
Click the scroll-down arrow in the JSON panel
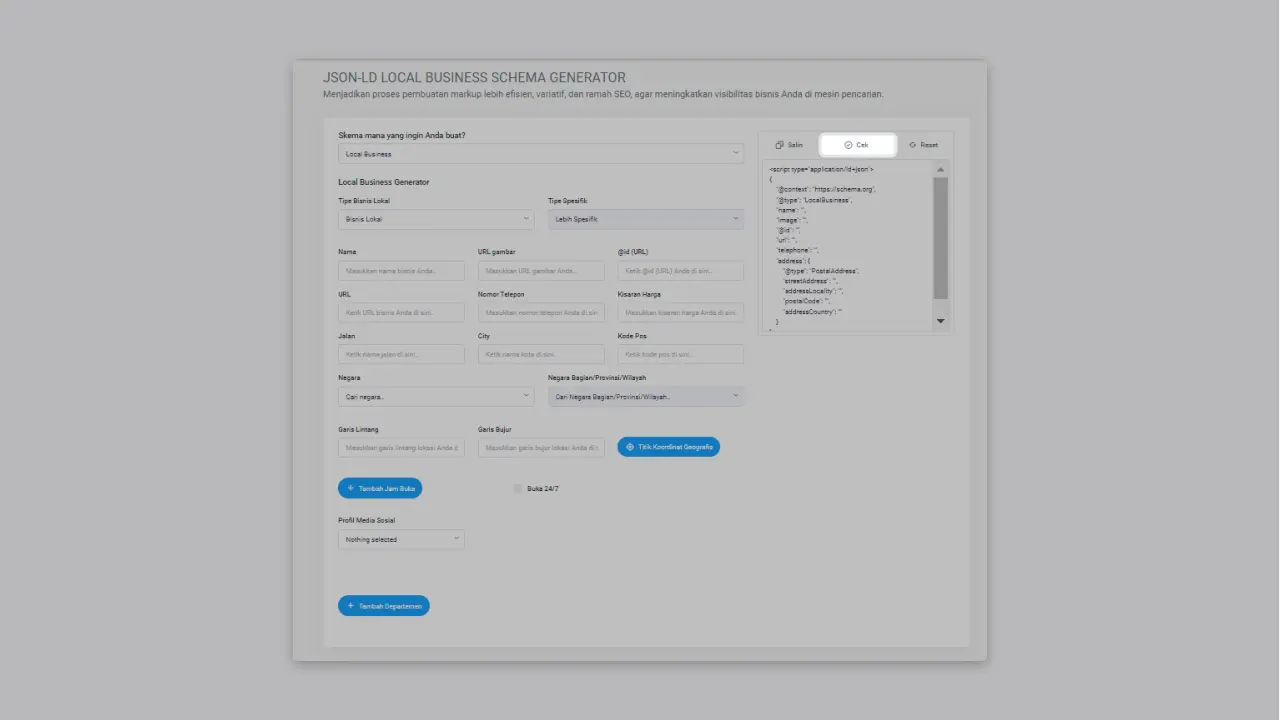[940, 321]
